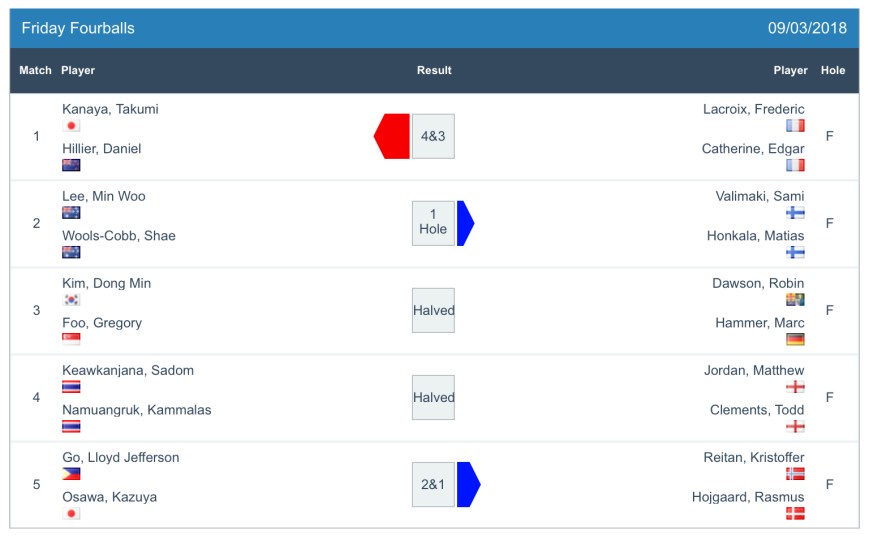Click the German flag under Hammer, Marc
Screen dimensions: 869x536
pos(795,339)
